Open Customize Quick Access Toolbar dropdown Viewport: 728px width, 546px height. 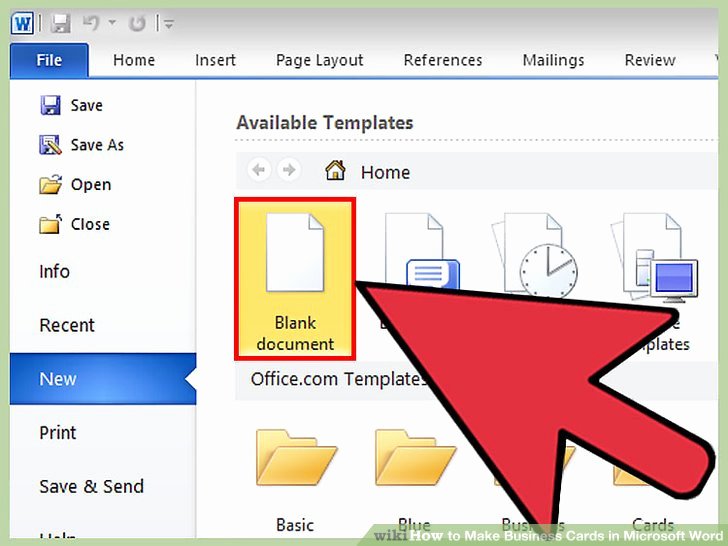(x=169, y=23)
